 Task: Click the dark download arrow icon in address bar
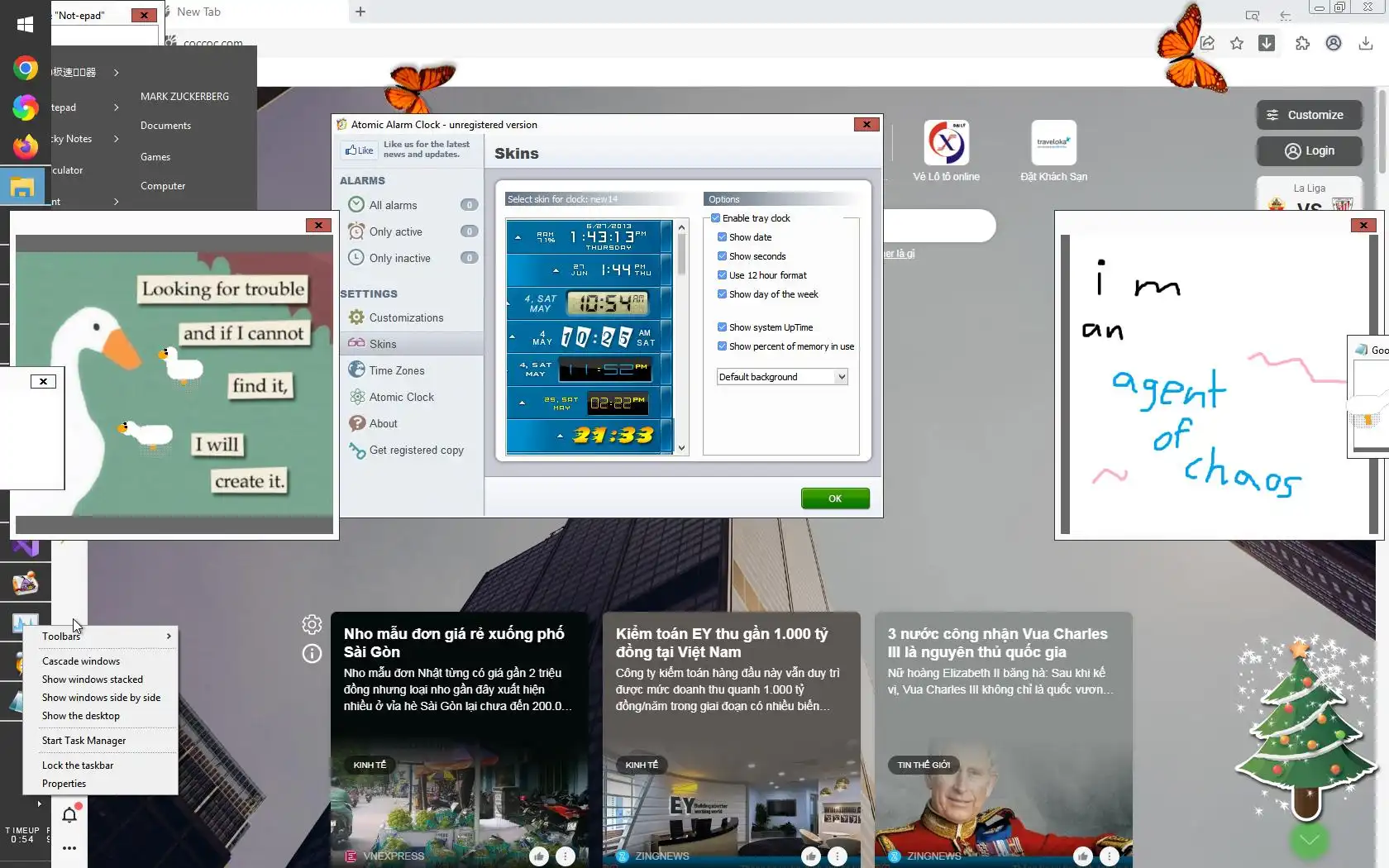[1267, 43]
